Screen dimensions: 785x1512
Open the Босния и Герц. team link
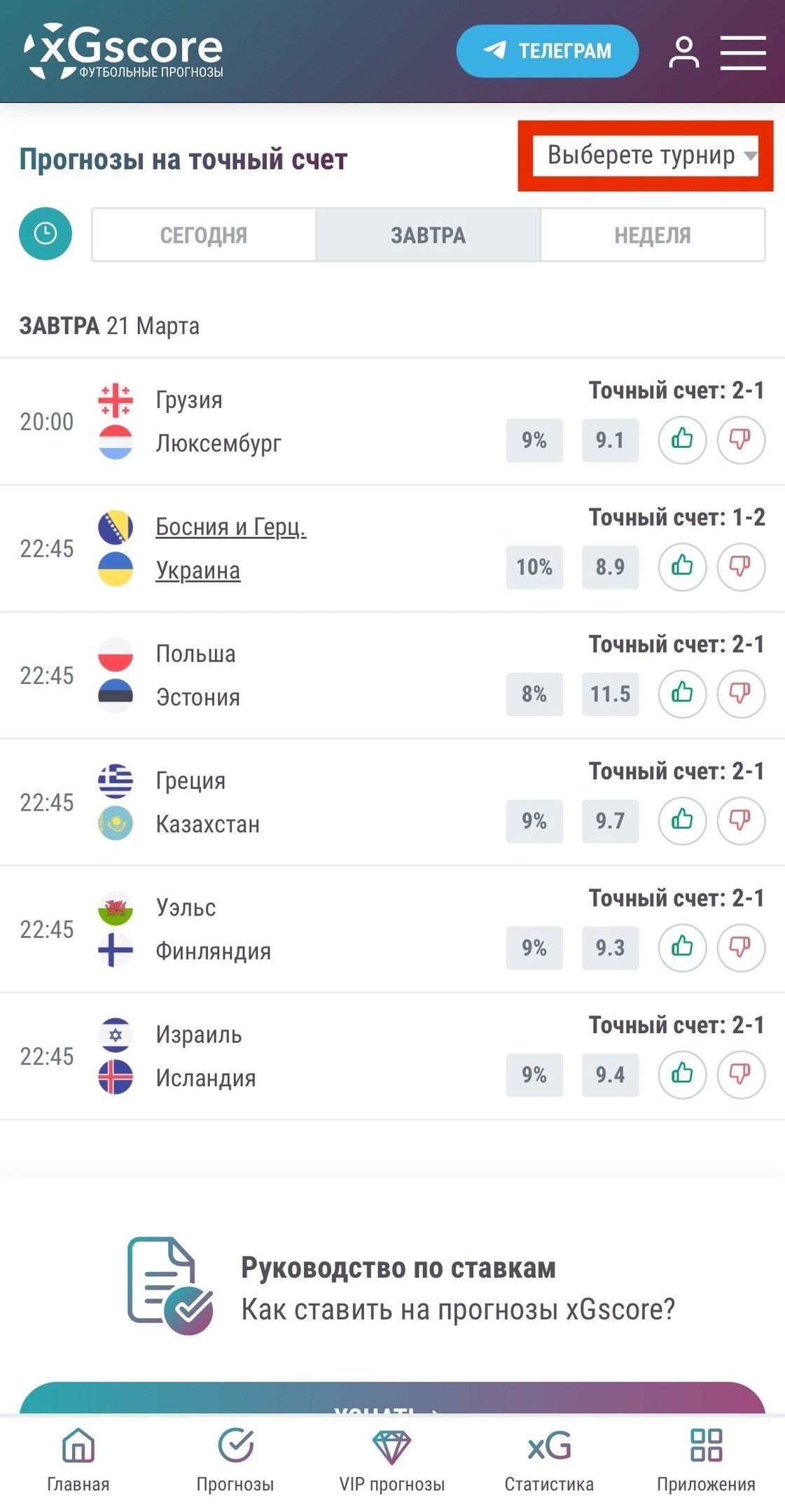pyautogui.click(x=230, y=526)
